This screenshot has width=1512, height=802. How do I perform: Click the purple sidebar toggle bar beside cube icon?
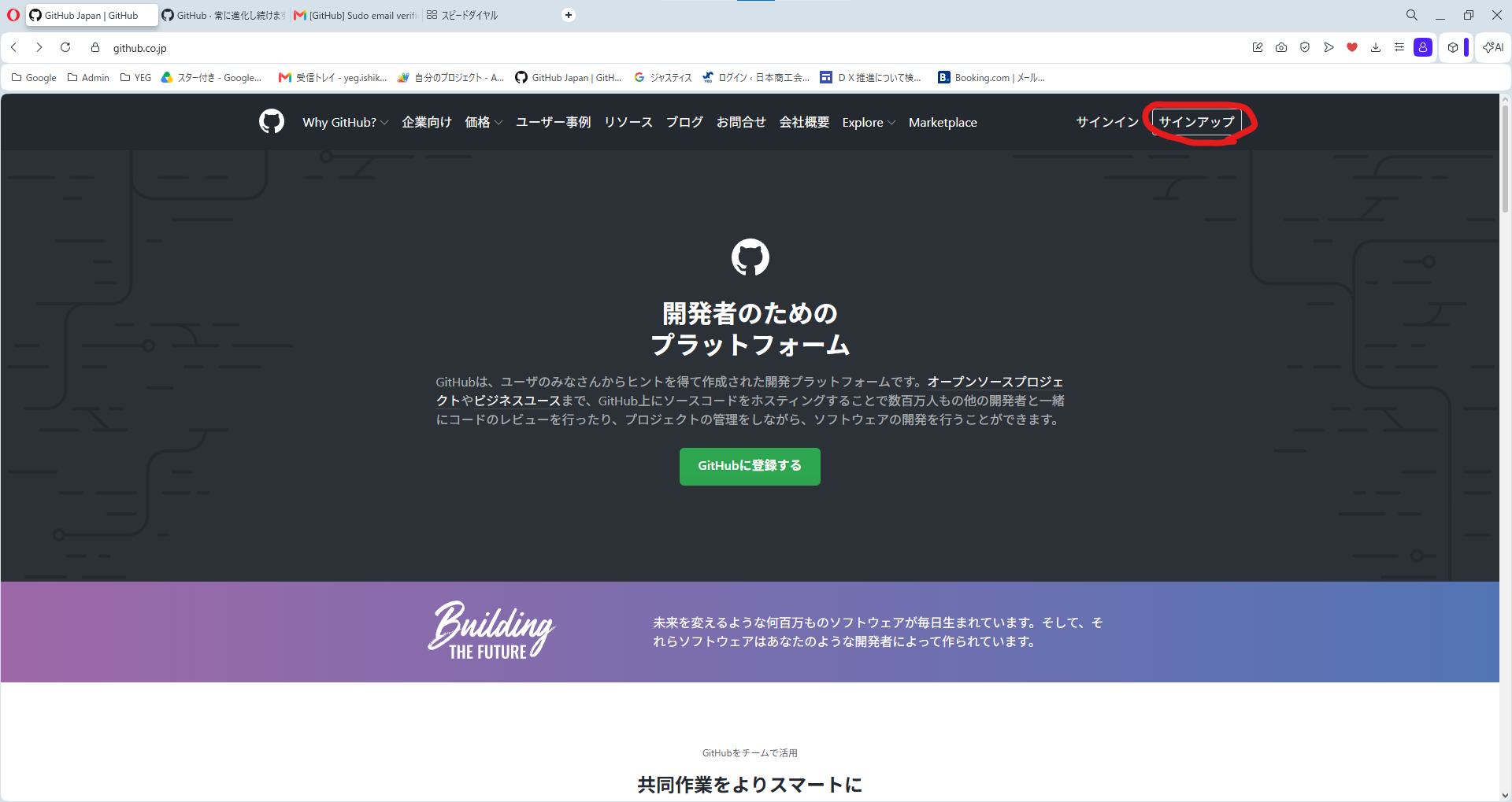click(1466, 47)
